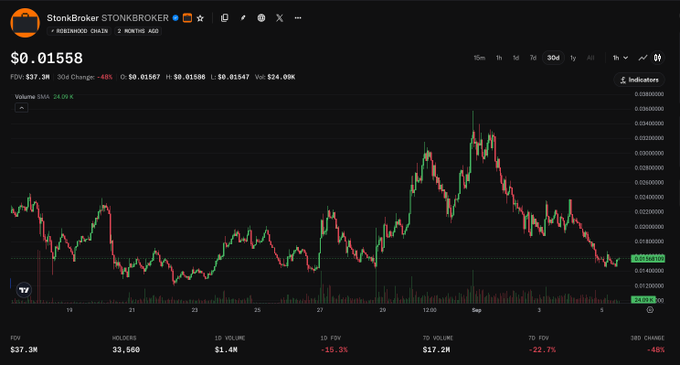Screen dimensions: 680x365
Task: Click the StonkBroker briefcase token logo
Action: [x=25, y=23]
